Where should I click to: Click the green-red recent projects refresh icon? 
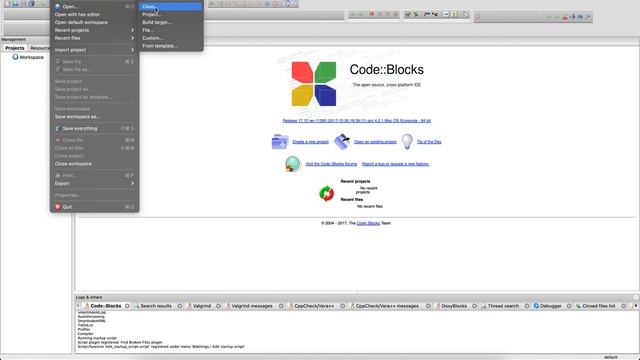coord(327,193)
